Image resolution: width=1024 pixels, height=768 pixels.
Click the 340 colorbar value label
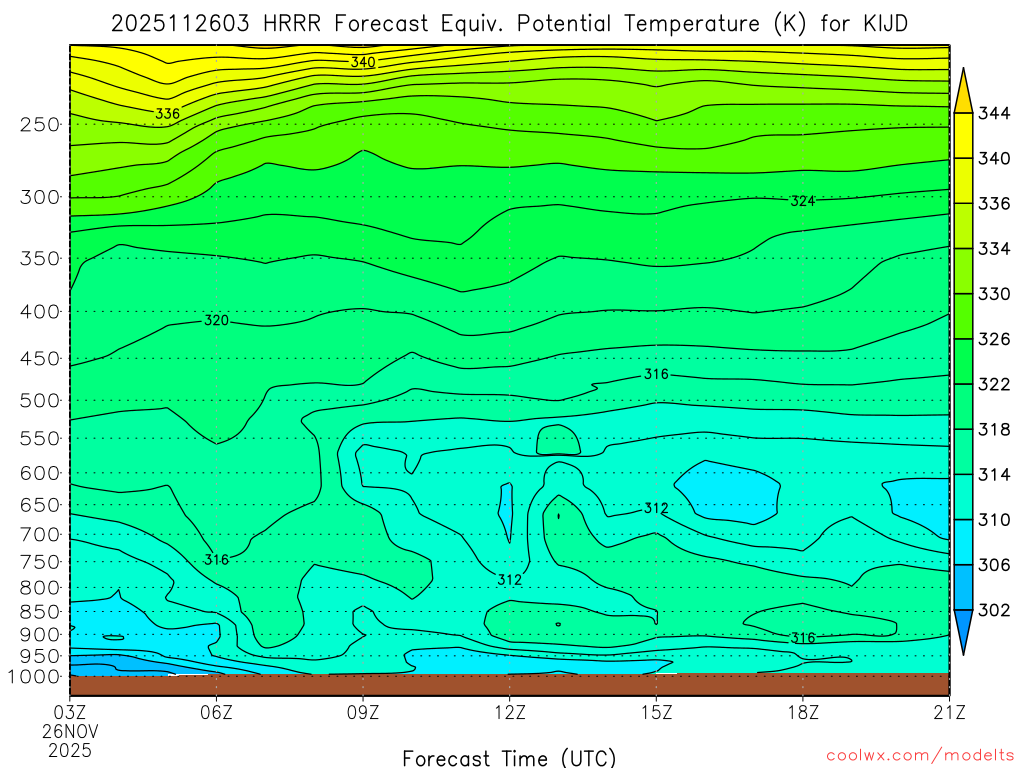[x=994, y=159]
